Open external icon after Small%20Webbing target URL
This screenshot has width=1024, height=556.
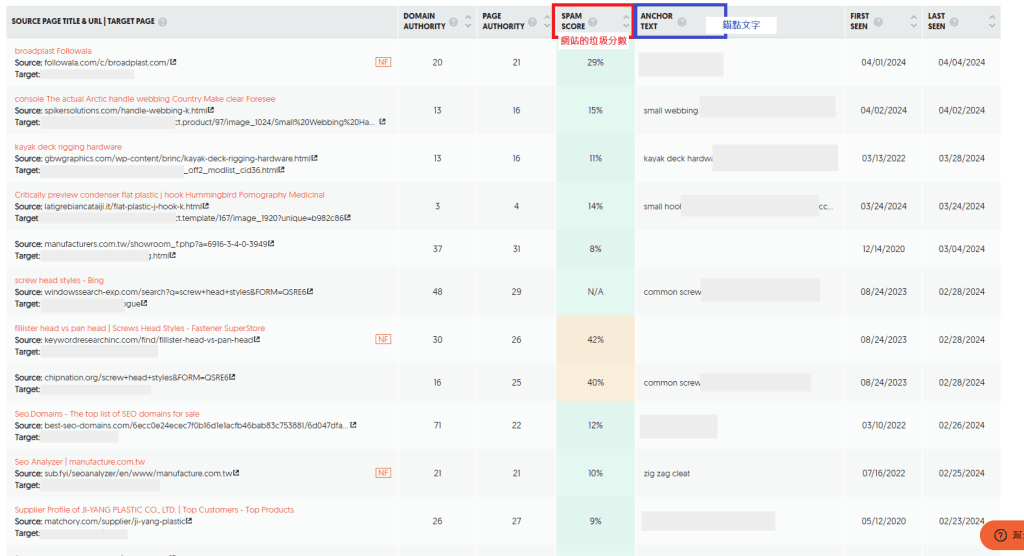click(x=383, y=122)
